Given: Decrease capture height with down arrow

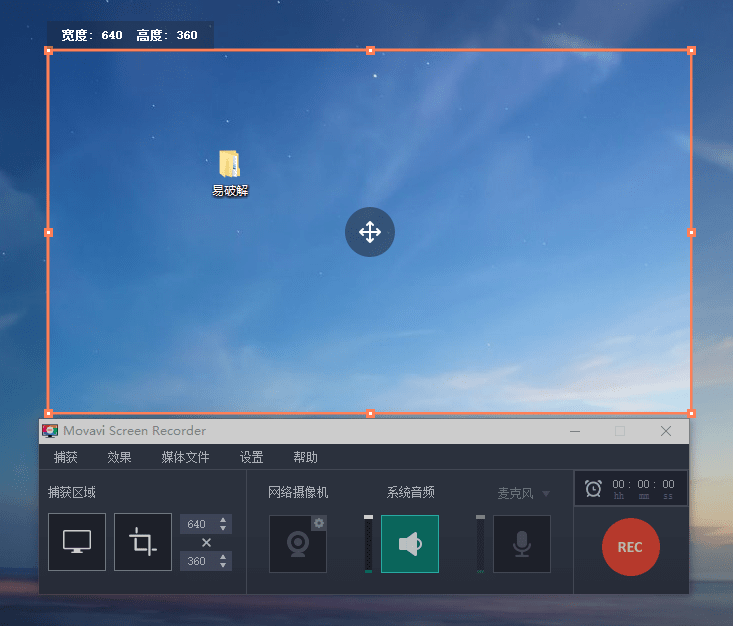Looking at the screenshot, I should tap(223, 566).
